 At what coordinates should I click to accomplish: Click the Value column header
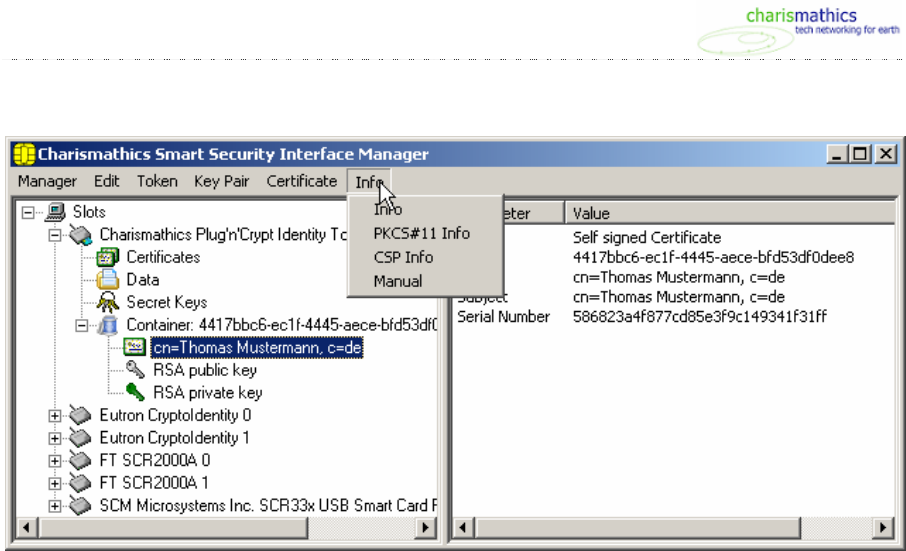tap(730, 214)
